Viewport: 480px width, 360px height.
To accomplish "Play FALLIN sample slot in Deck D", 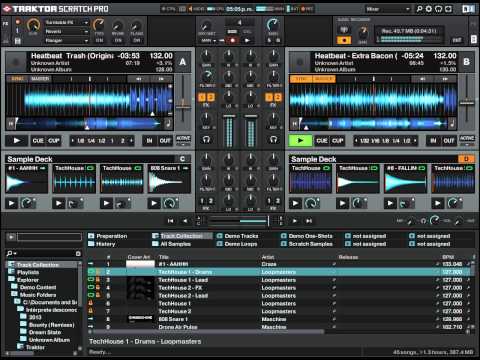I will [x=390, y=203].
